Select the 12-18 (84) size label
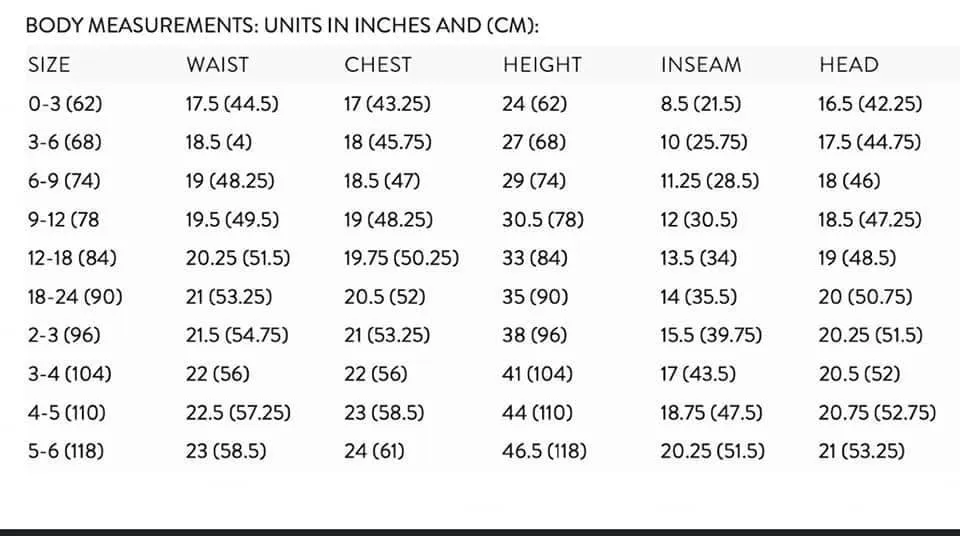The image size is (960, 536). click(72, 258)
